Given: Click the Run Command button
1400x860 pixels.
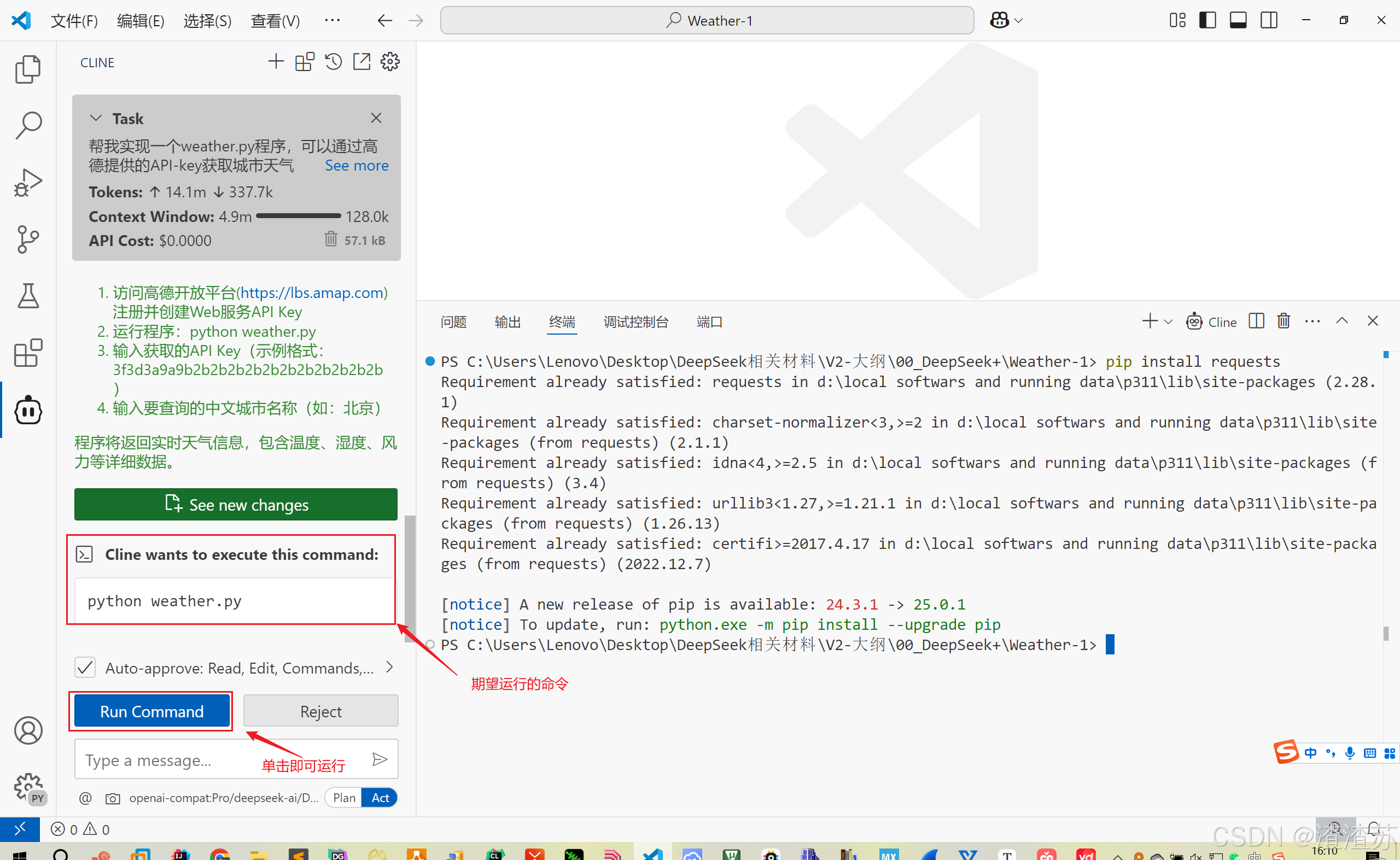Looking at the screenshot, I should pyautogui.click(x=151, y=711).
